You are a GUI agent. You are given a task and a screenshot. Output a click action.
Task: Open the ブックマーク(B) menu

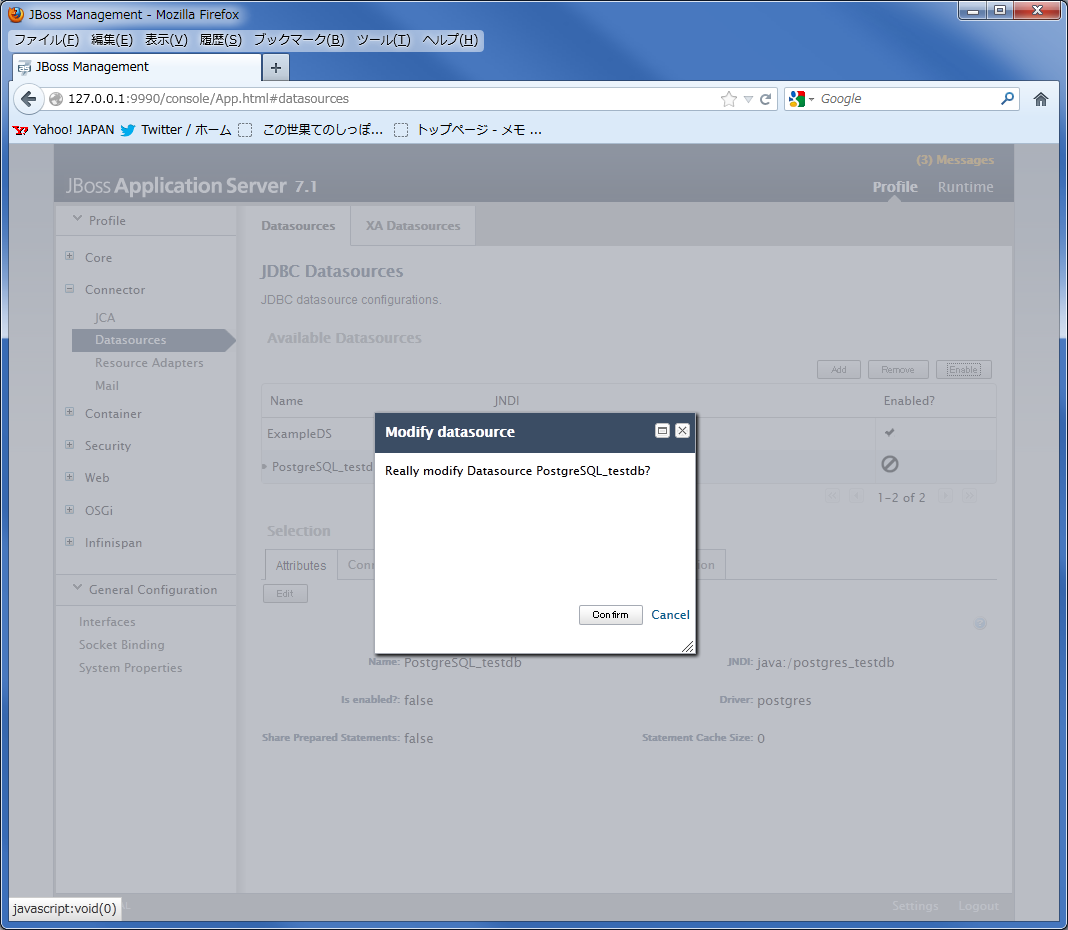(299, 40)
